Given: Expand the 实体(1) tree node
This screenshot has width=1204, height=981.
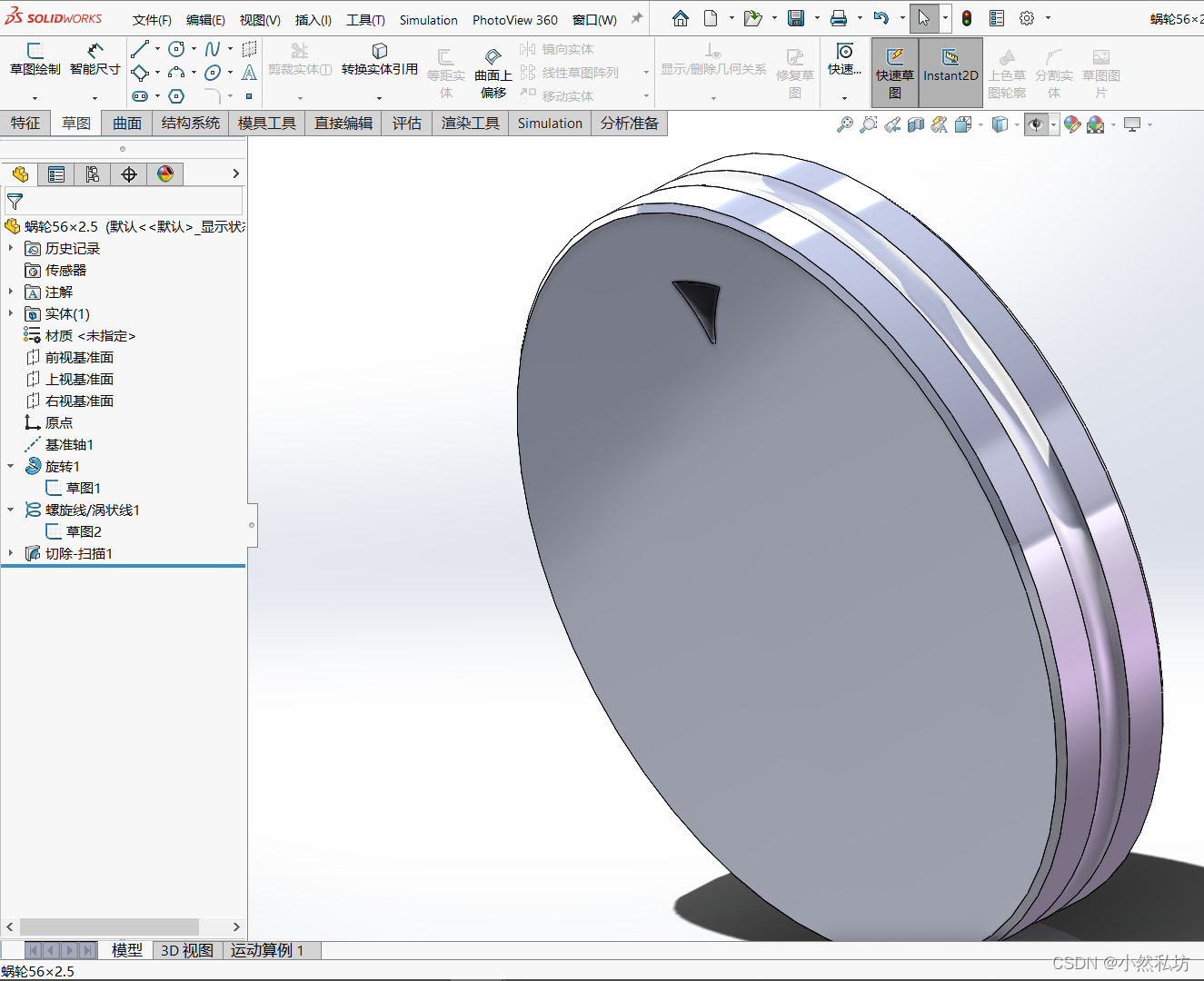Looking at the screenshot, I should (x=11, y=313).
